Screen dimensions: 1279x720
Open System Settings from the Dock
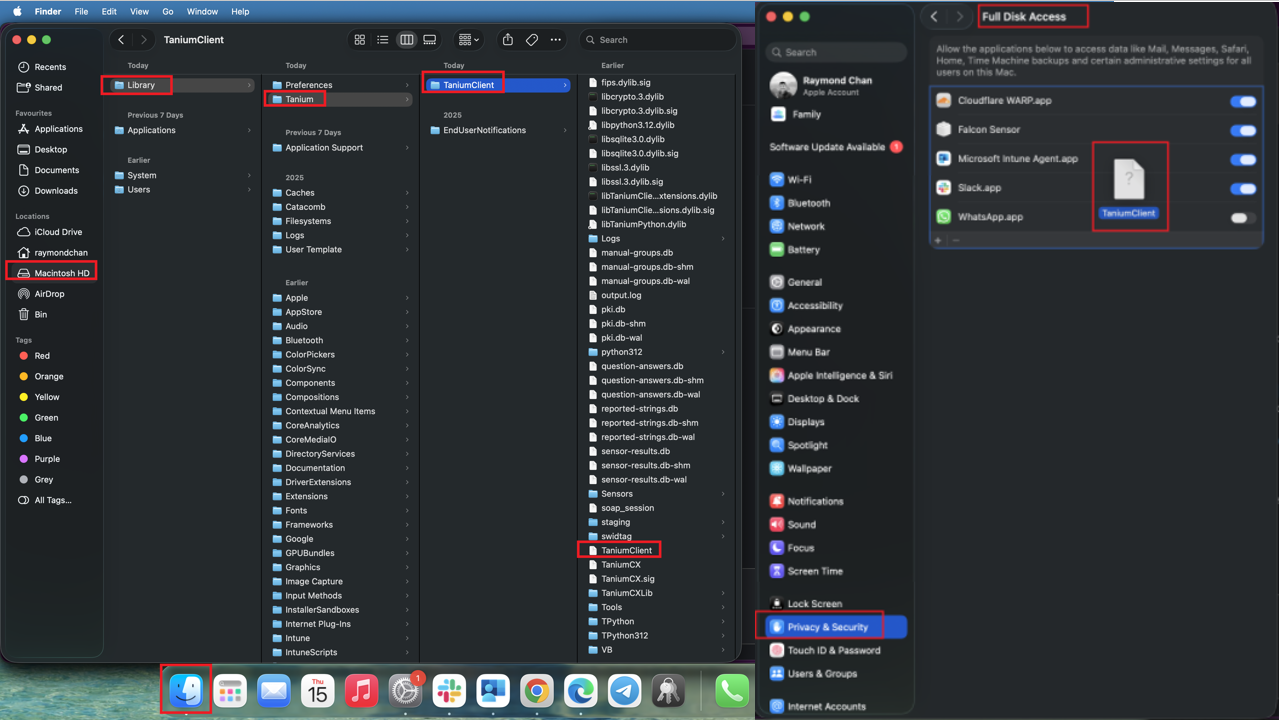point(405,690)
